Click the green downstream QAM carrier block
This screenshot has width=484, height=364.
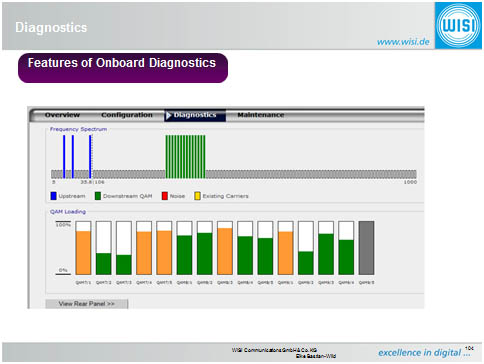point(185,157)
